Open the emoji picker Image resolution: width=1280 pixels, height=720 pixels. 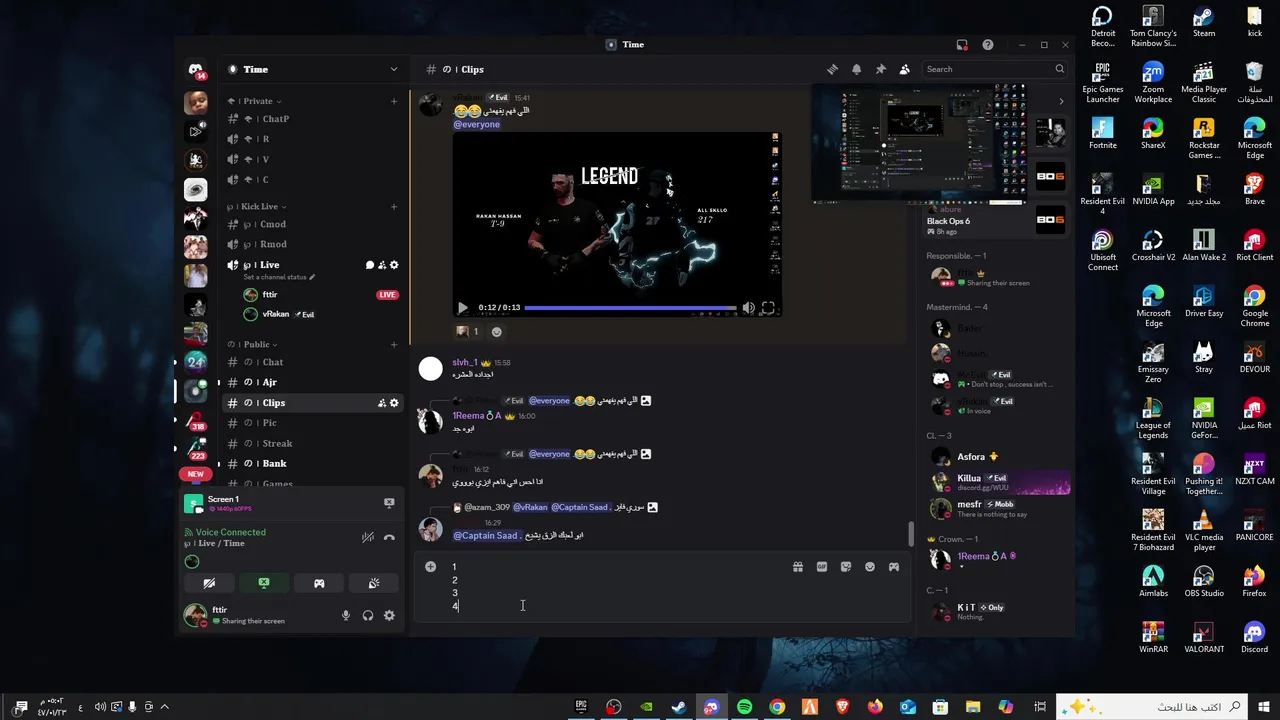[x=870, y=567]
